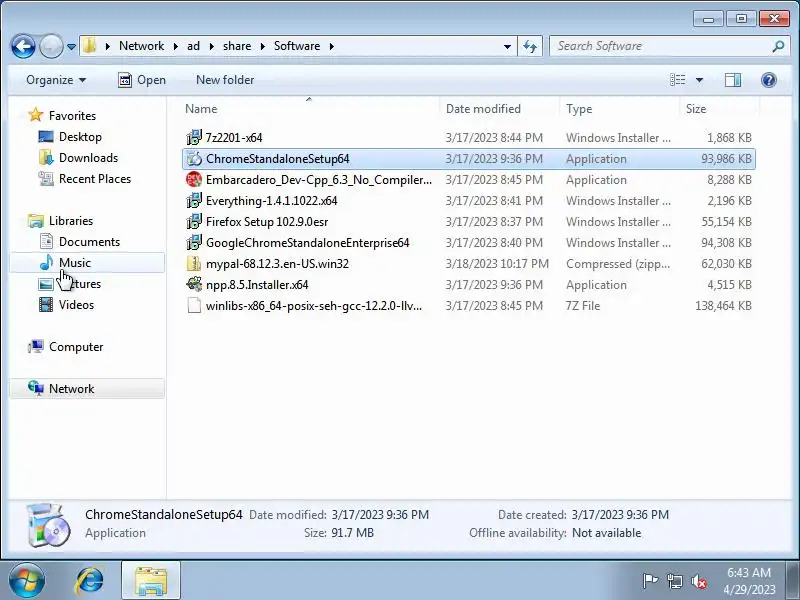Open the muted volume tray icon
This screenshot has height=600, width=800.
pos(698,581)
